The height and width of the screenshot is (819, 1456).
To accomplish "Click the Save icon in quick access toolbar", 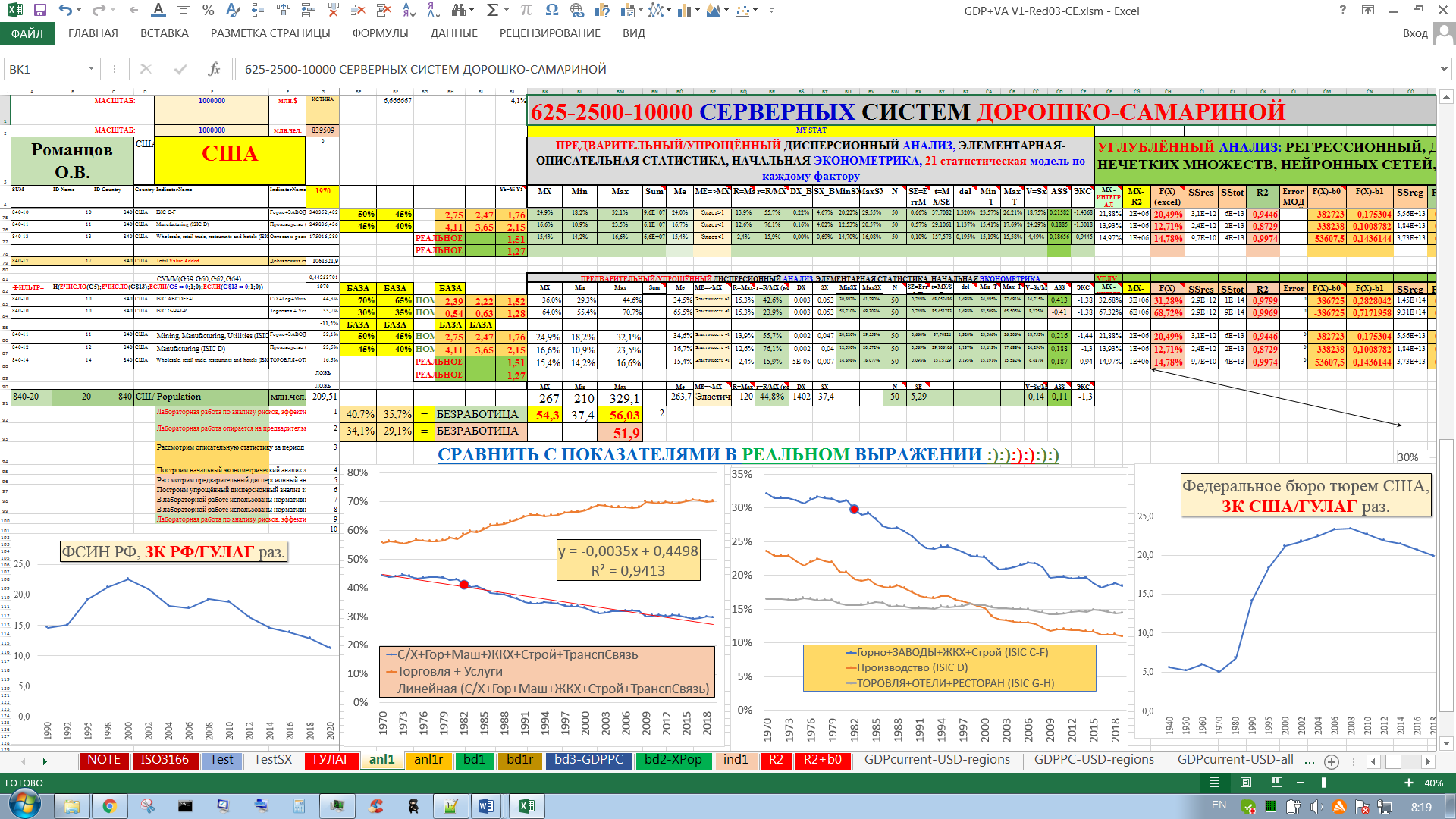I will point(39,11).
